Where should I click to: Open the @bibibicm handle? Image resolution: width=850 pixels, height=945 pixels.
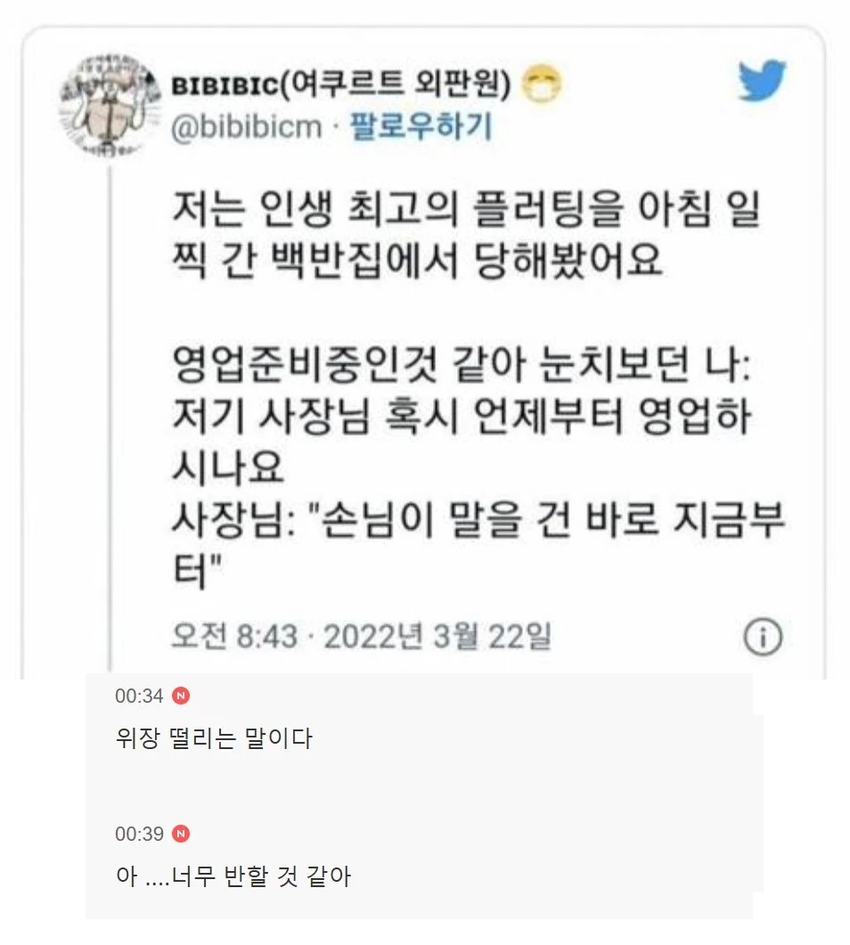tap(247, 127)
